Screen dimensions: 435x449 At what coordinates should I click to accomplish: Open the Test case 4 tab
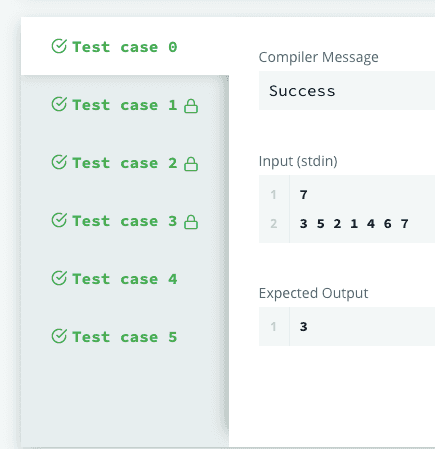coord(125,278)
